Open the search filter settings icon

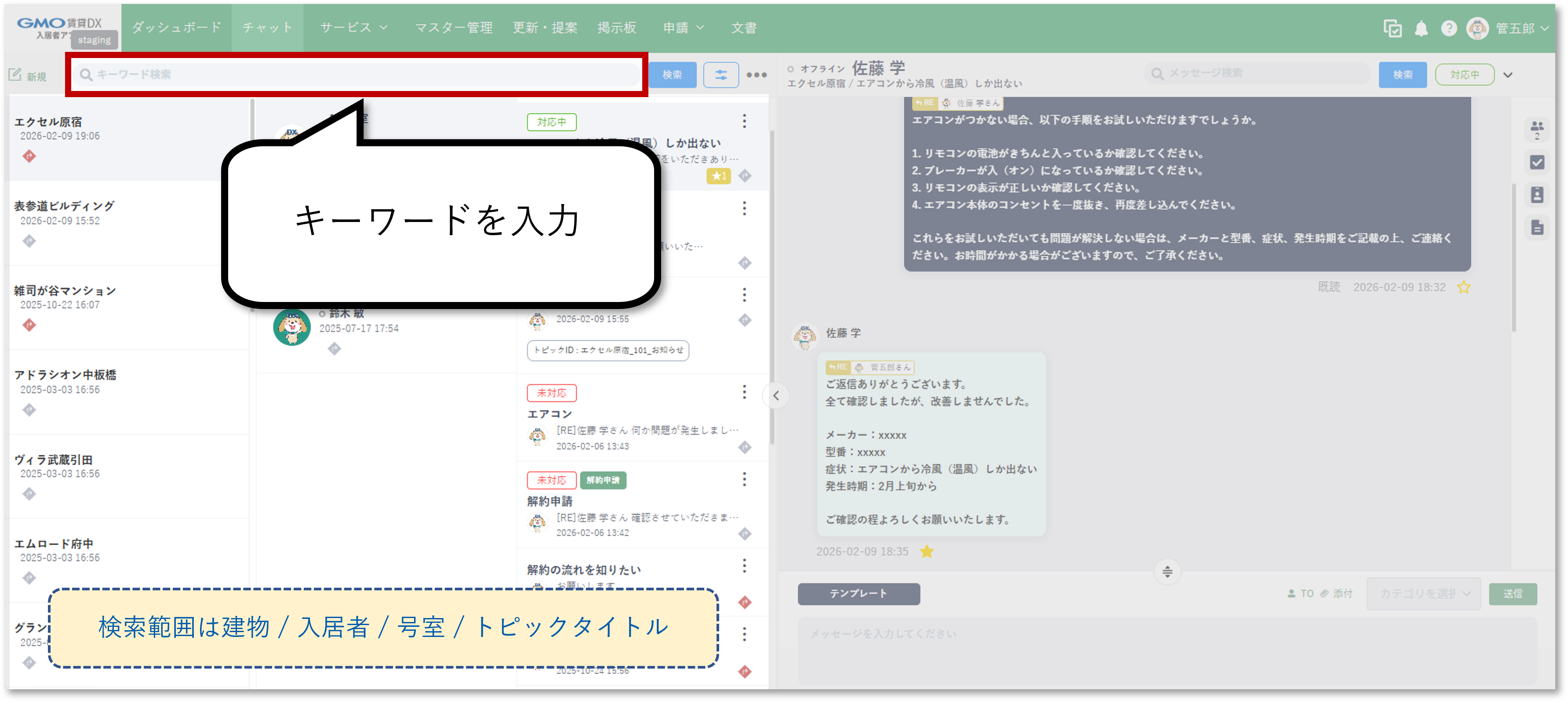click(720, 74)
